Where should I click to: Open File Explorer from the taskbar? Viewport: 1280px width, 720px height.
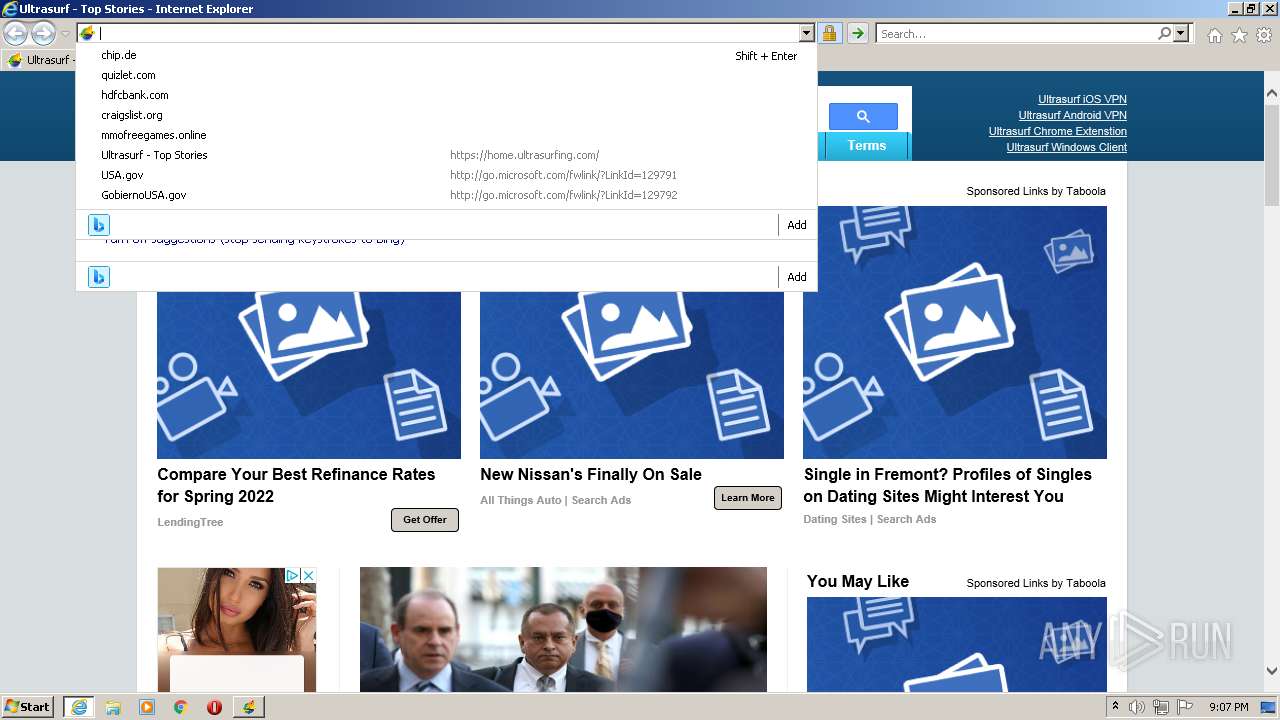pyautogui.click(x=113, y=707)
